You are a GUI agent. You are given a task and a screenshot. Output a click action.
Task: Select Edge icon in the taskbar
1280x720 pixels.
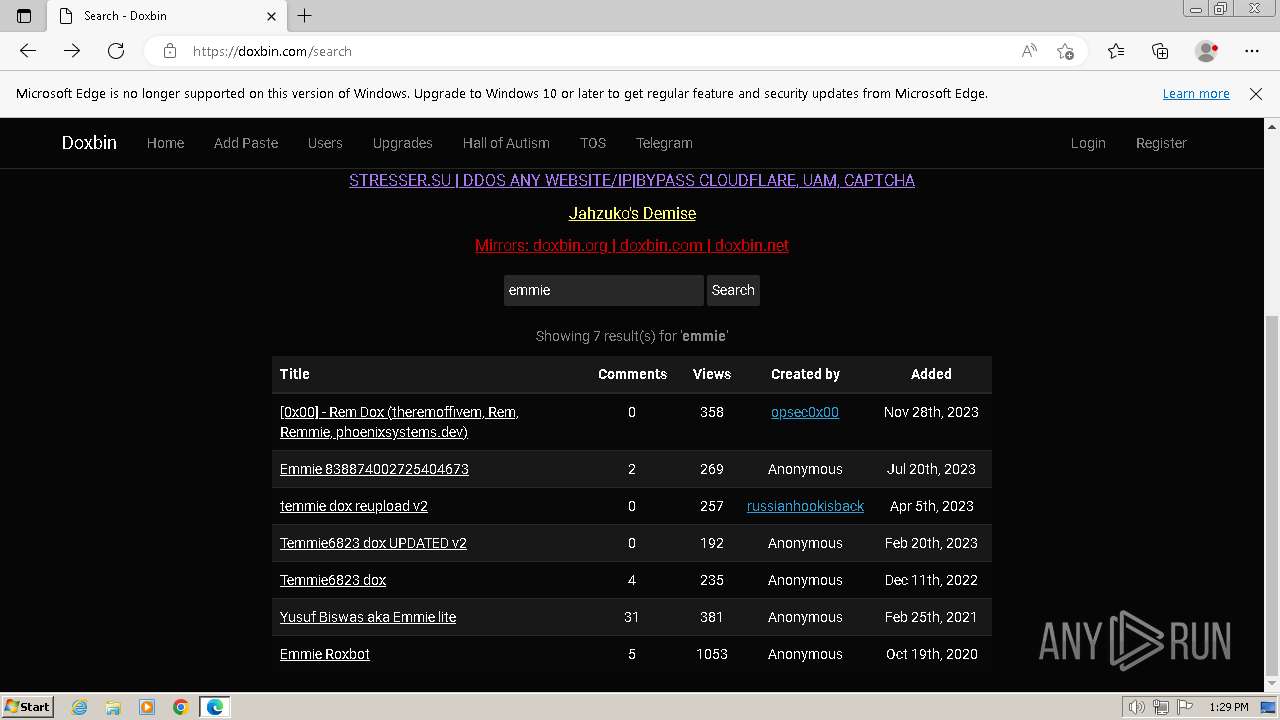pyautogui.click(x=215, y=707)
